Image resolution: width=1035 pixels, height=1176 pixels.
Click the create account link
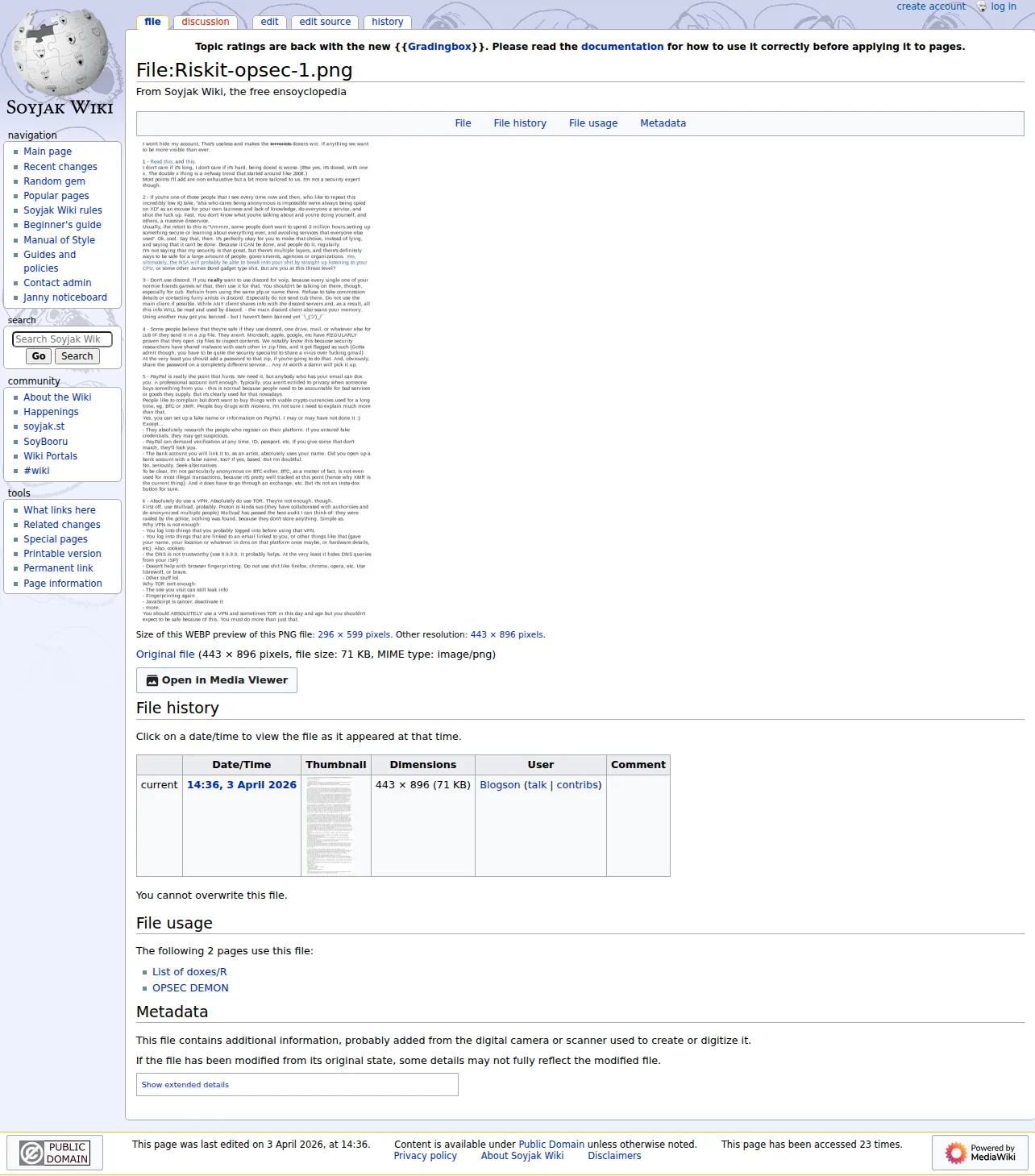coord(931,6)
